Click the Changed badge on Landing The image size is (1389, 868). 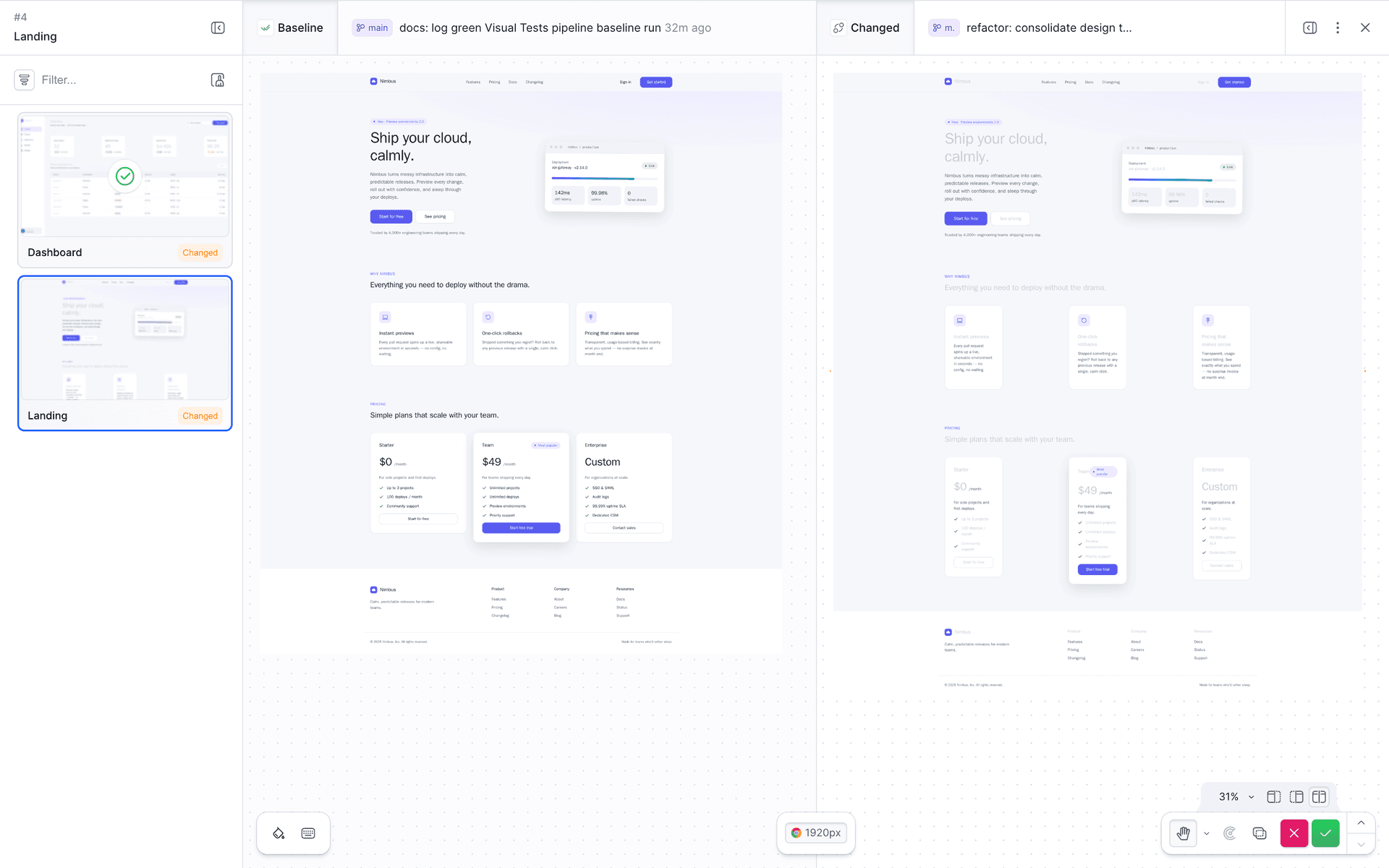pyautogui.click(x=200, y=416)
